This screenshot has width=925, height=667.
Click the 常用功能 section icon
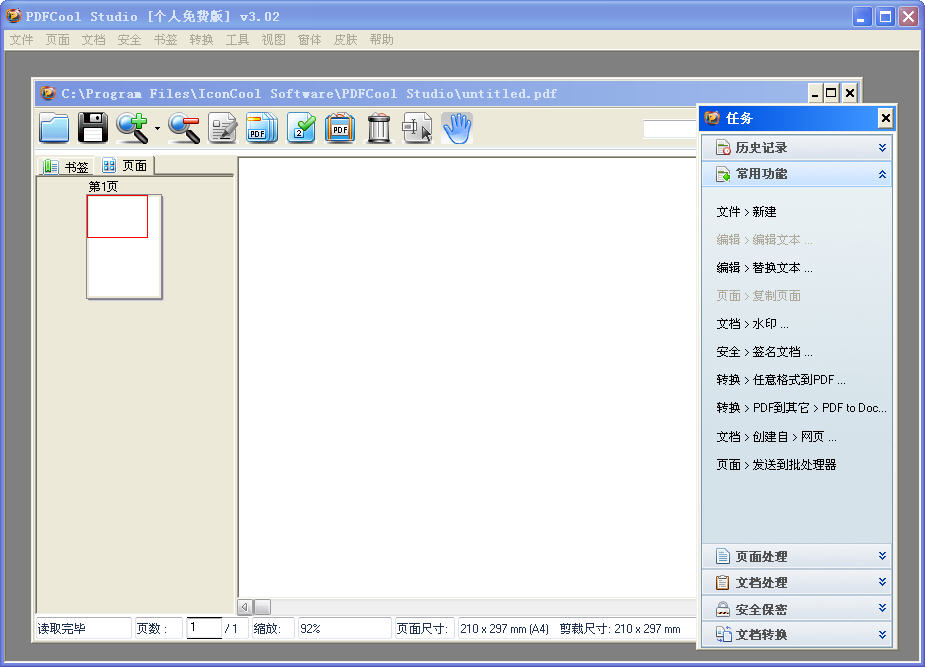click(723, 174)
